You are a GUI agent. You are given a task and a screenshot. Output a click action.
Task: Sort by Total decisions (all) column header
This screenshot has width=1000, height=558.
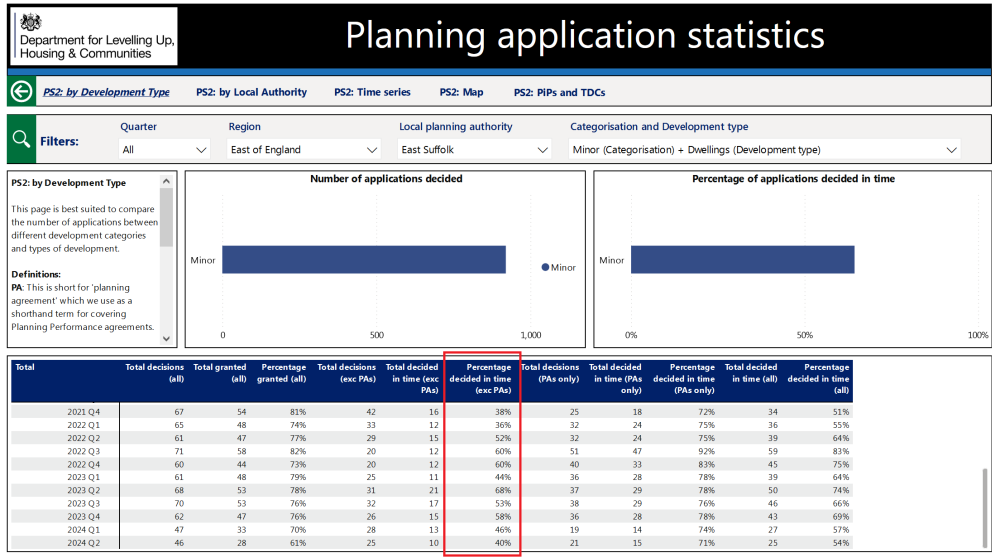coord(154,372)
